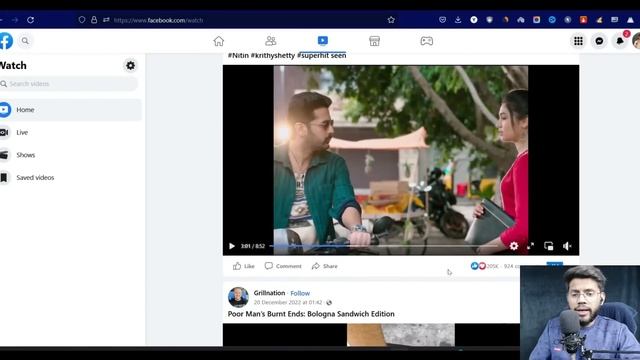This screenshot has width=640, height=360.
Task: Select the Watch video tab icon
Action: click(322, 40)
